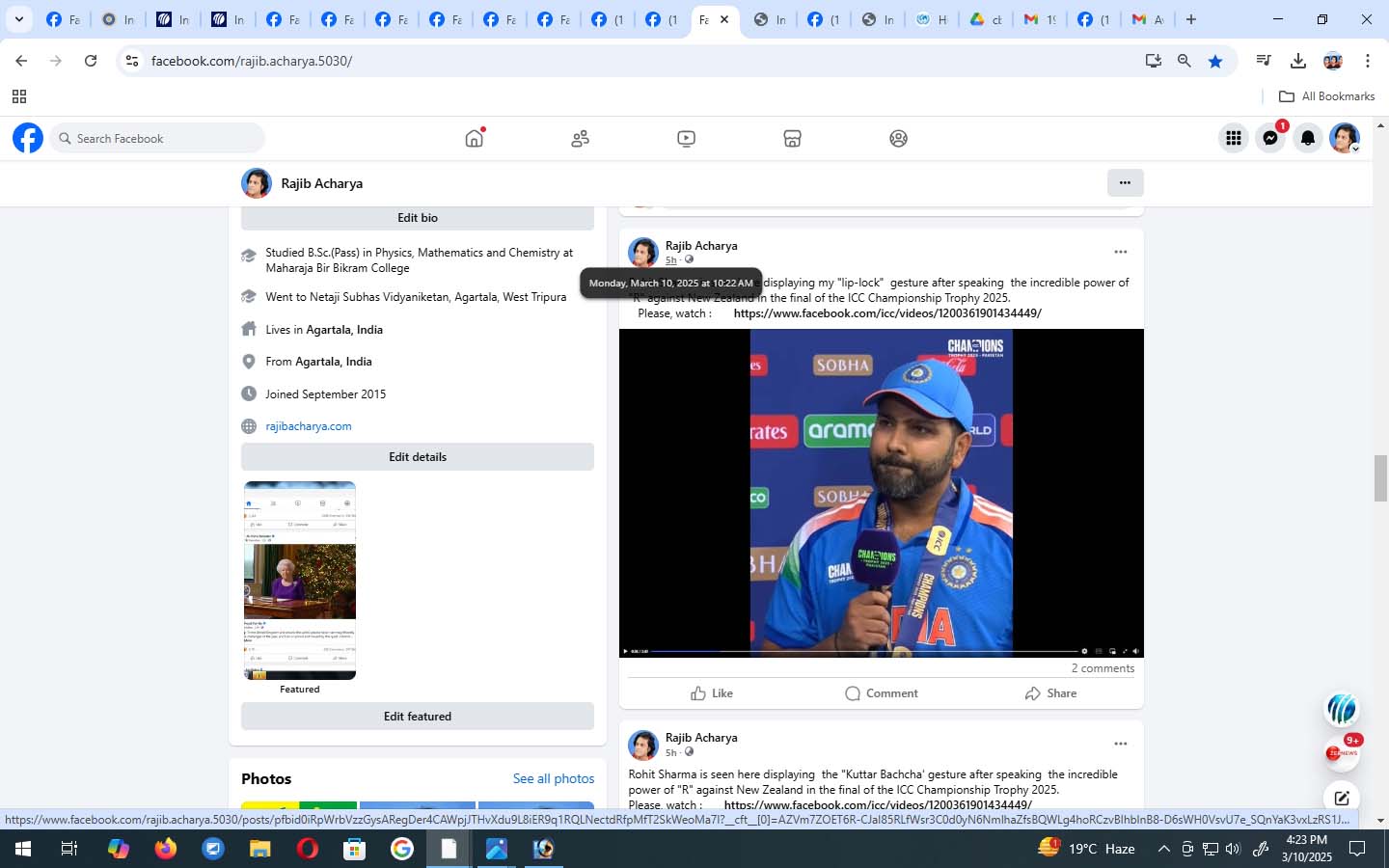Click the Edit featured button
This screenshot has height=868, width=1389.
(418, 717)
